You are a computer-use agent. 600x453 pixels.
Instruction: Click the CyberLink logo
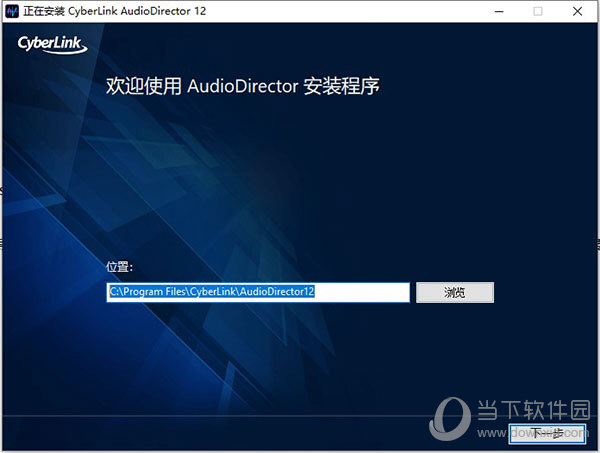(x=52, y=44)
